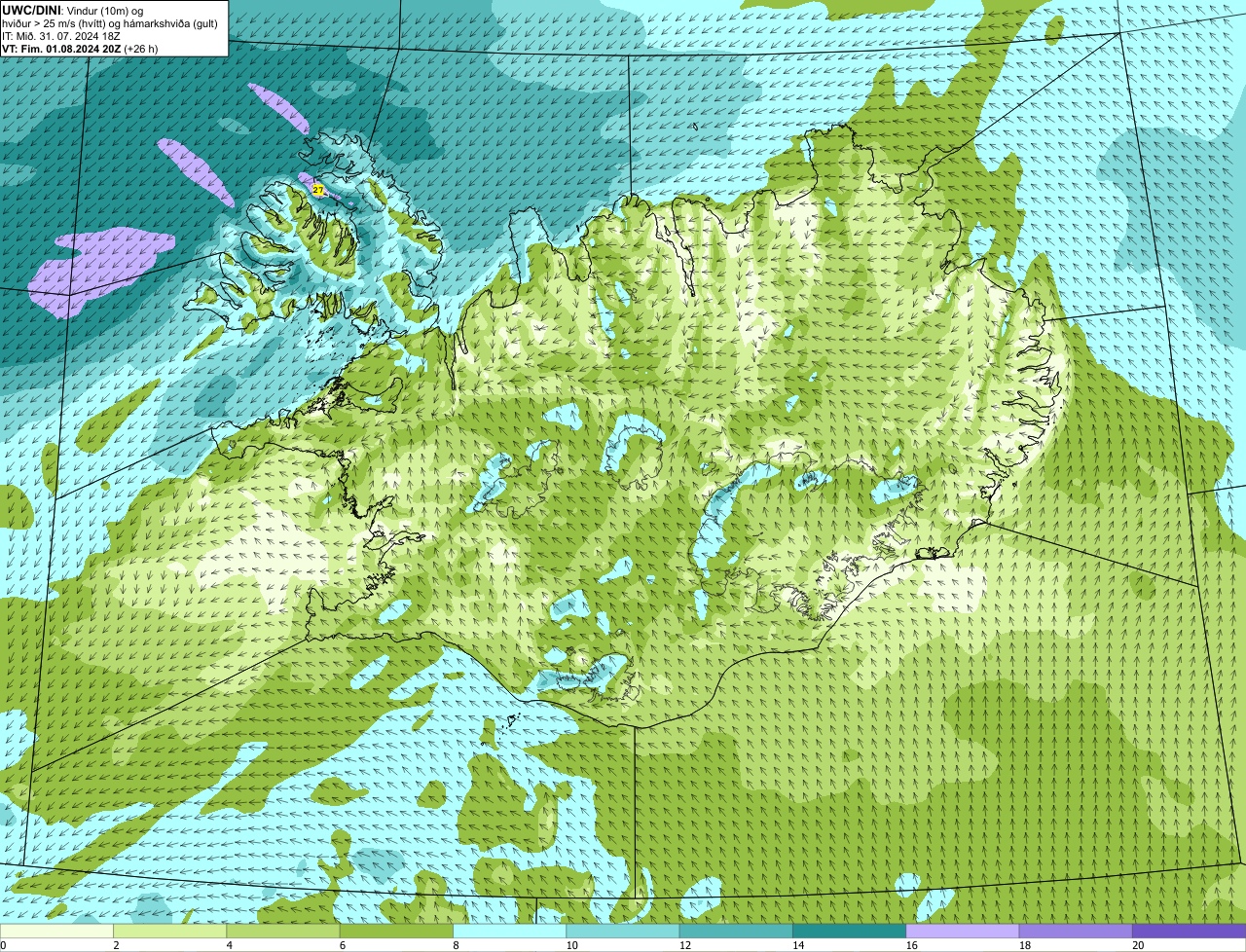Select the 12–14 m/s teal legend swatch
This screenshot has height=952, width=1246.
736,931
